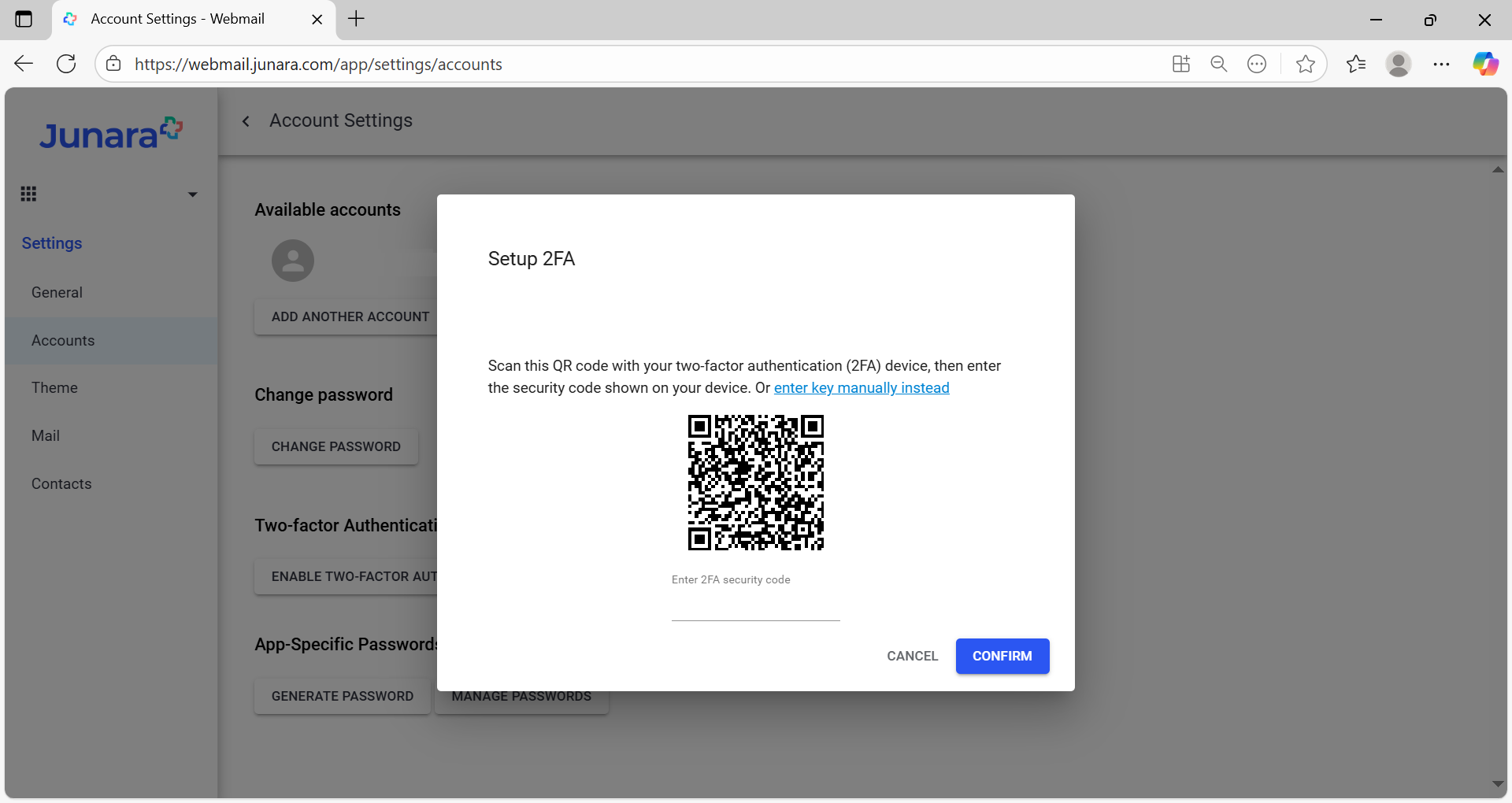The width and height of the screenshot is (1512, 803).
Task: Open the Mail settings section
Action: click(111, 435)
